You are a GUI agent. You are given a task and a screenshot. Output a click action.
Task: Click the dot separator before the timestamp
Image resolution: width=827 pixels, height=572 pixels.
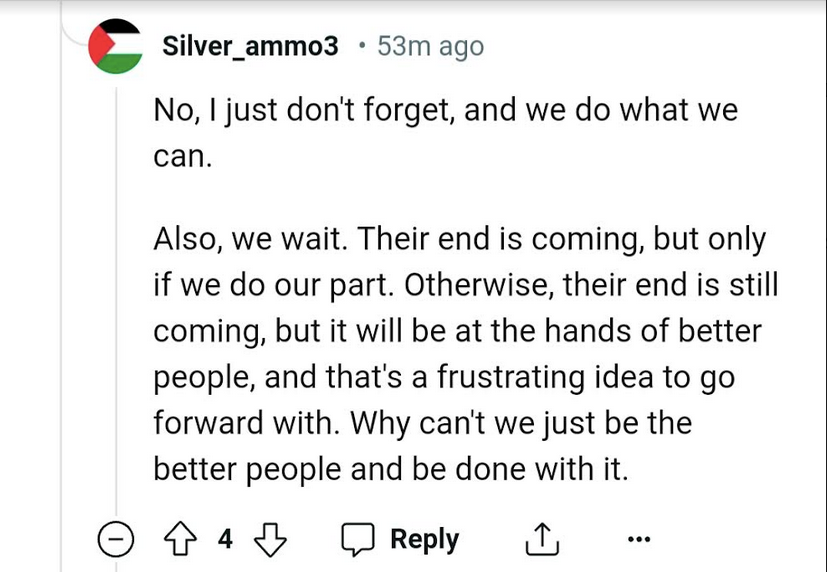360,46
